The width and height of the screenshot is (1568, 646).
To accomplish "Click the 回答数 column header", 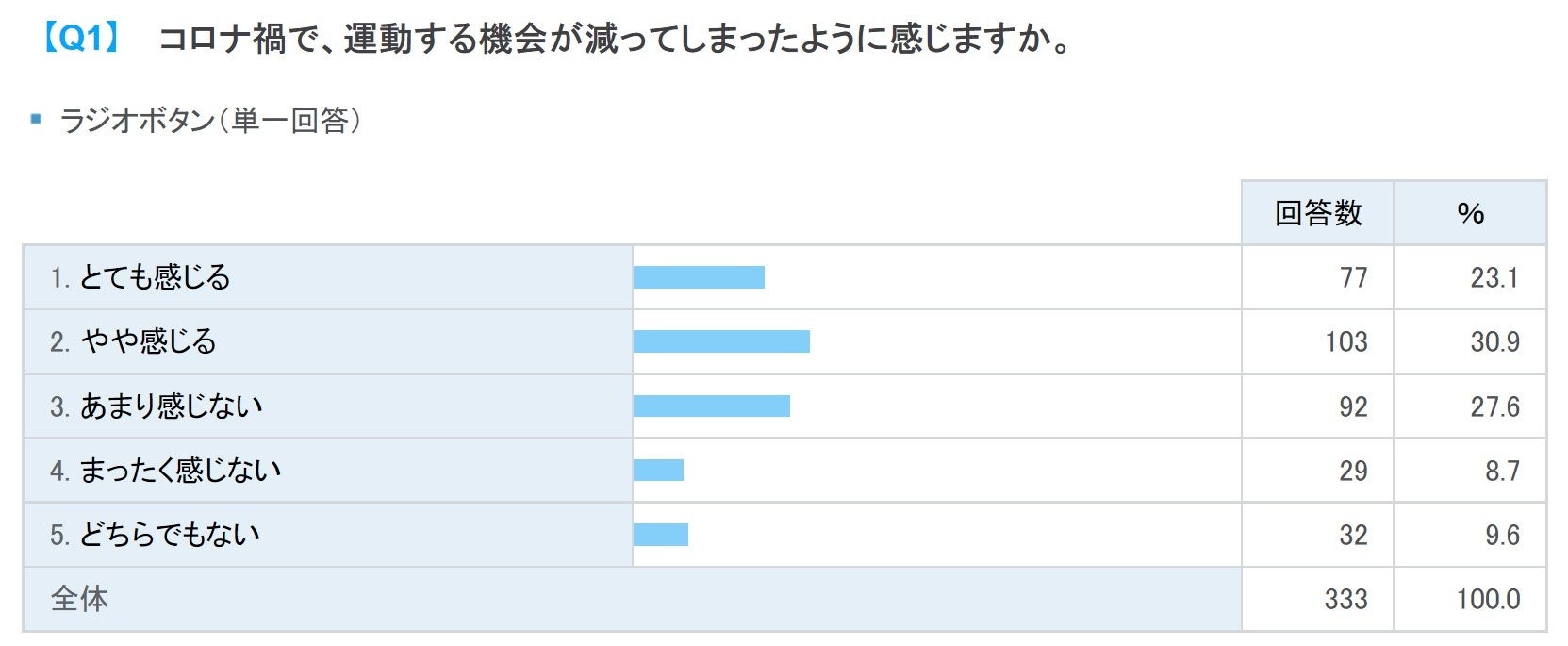I will [1317, 213].
